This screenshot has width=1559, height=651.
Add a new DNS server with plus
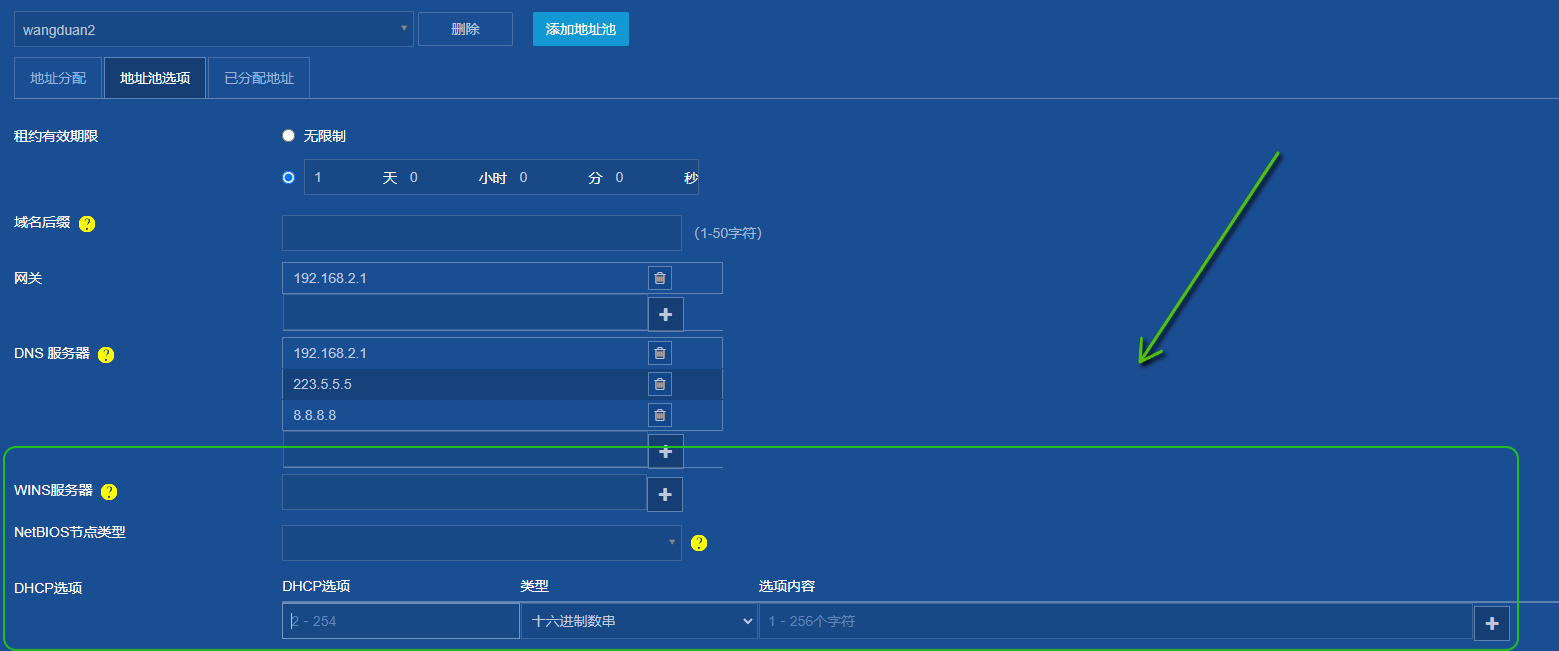666,451
